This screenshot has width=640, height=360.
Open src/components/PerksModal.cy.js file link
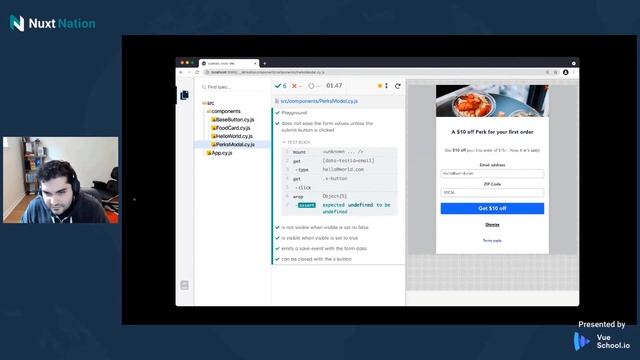(319, 101)
